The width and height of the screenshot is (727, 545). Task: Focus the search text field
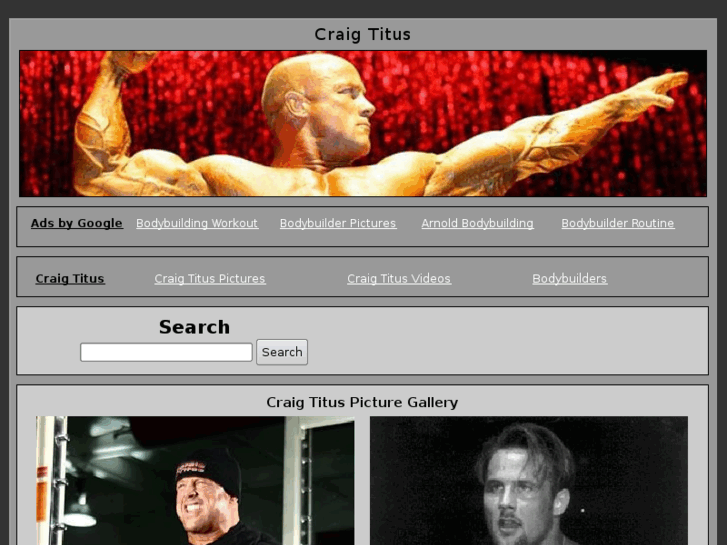[x=166, y=352]
